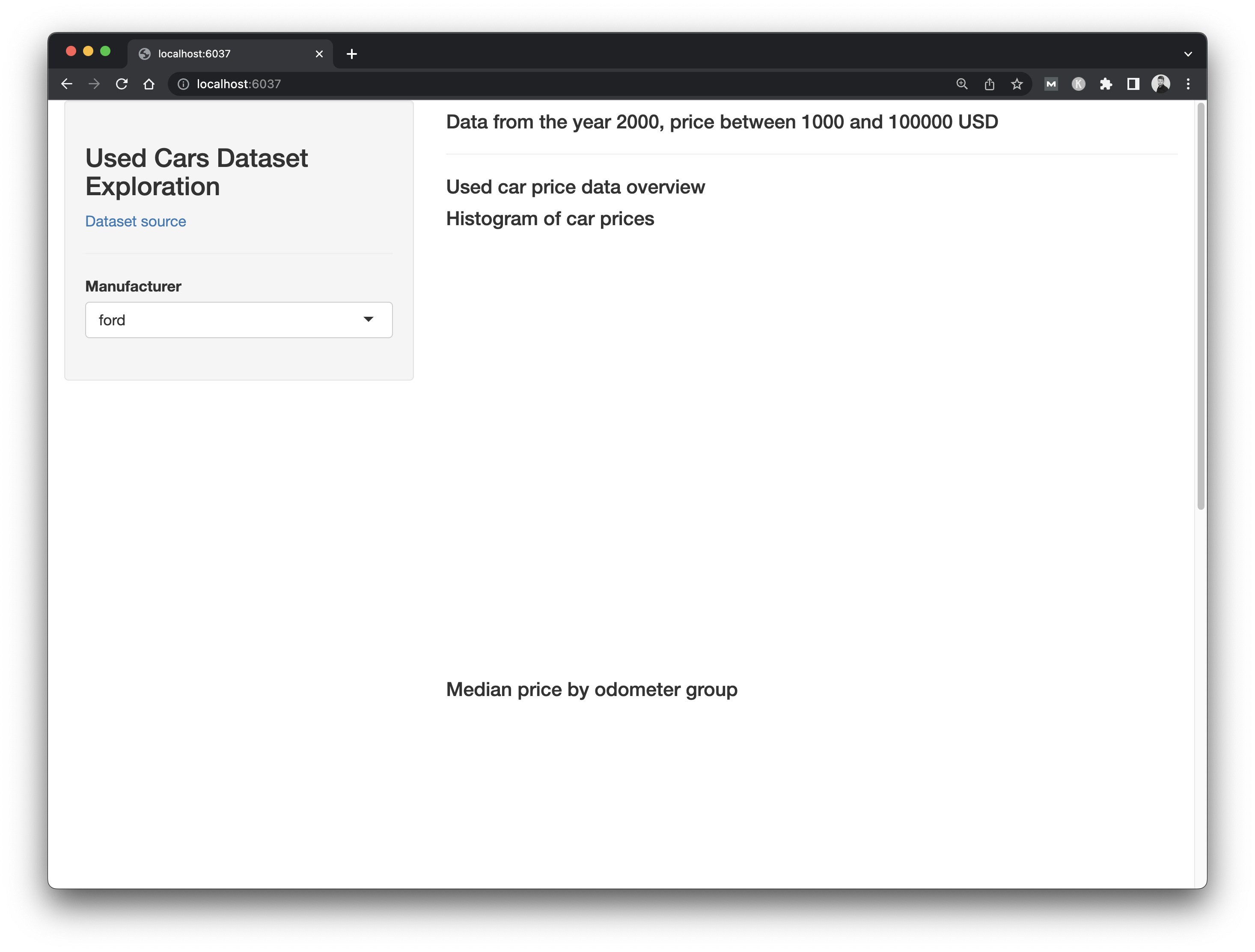Click the page vertical scrollbar
This screenshot has height=952, width=1255.
point(1201,306)
